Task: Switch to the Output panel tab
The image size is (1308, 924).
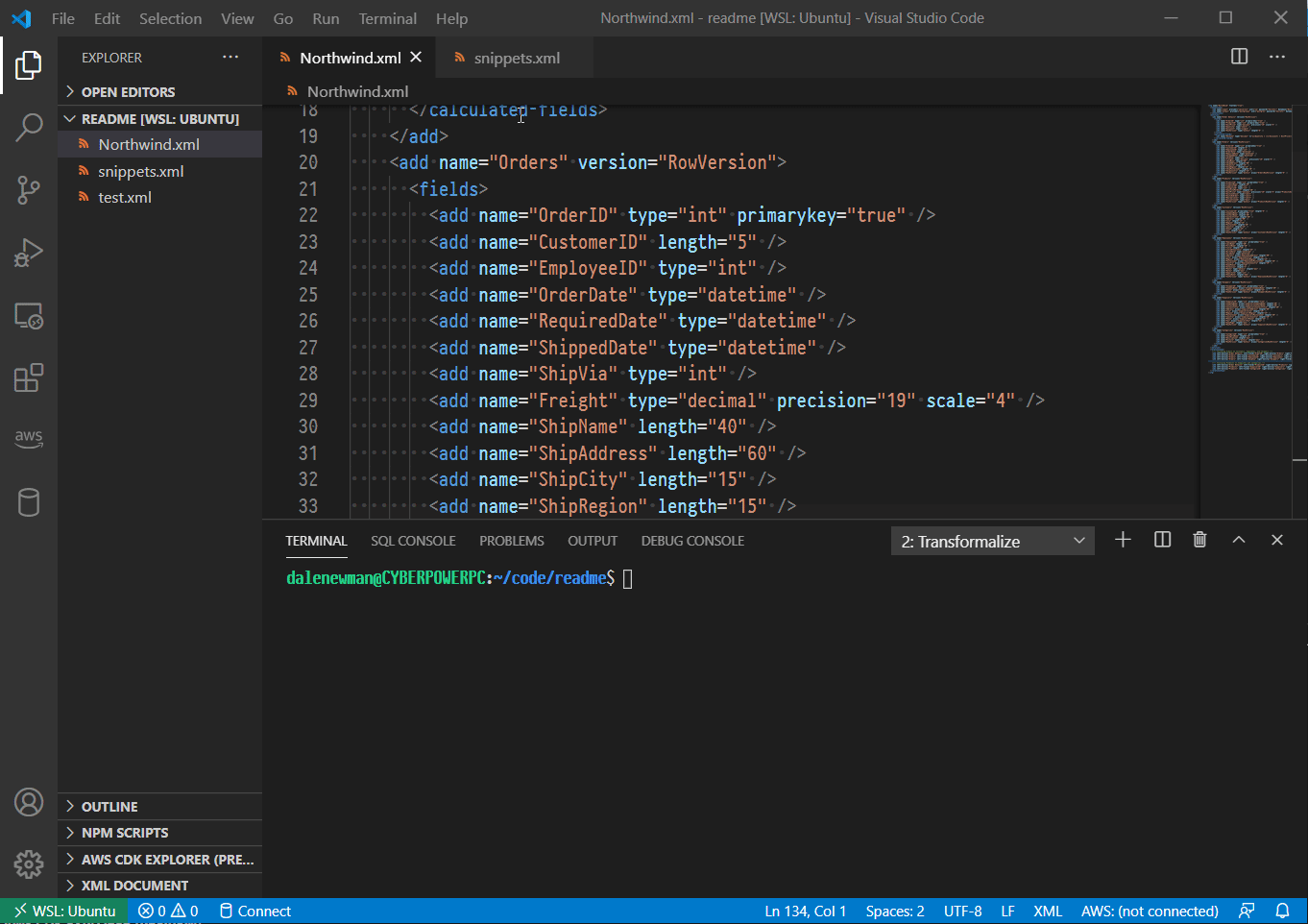Action: click(593, 541)
